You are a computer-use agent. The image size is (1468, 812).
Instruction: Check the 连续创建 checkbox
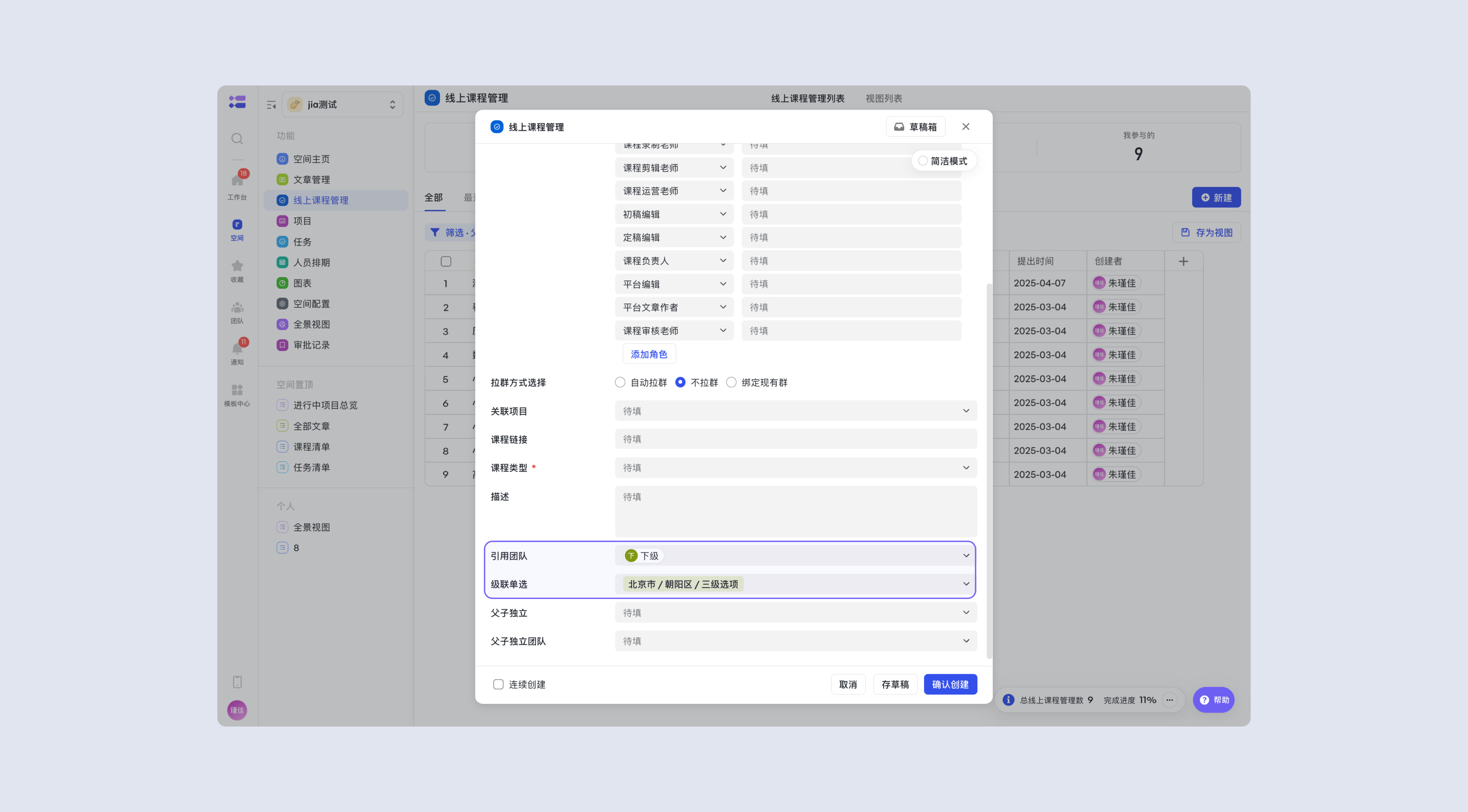(x=498, y=685)
